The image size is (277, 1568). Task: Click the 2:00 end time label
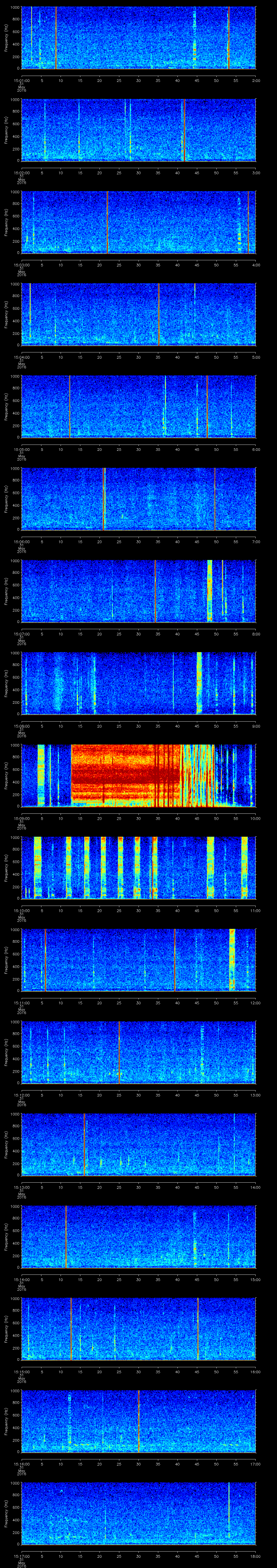click(256, 80)
